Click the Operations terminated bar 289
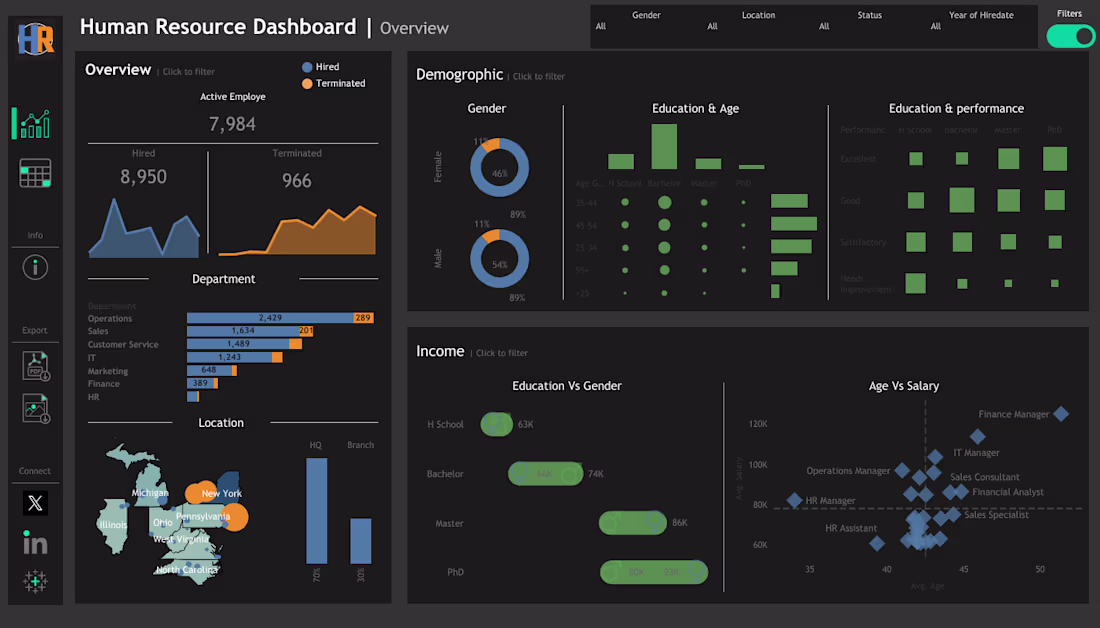This screenshot has height=628, width=1100. 363,318
